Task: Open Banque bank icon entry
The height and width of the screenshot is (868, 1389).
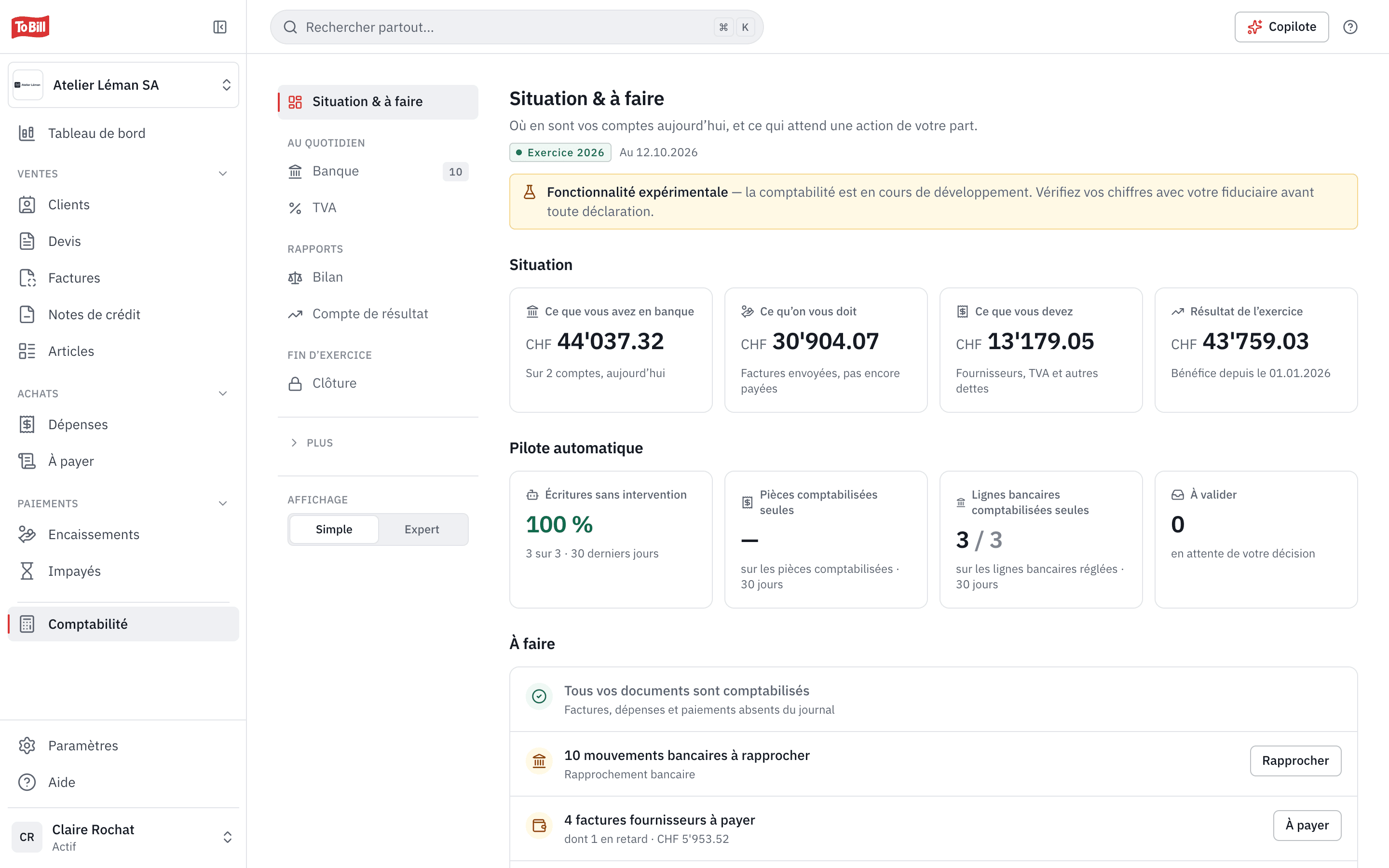Action: (295, 171)
